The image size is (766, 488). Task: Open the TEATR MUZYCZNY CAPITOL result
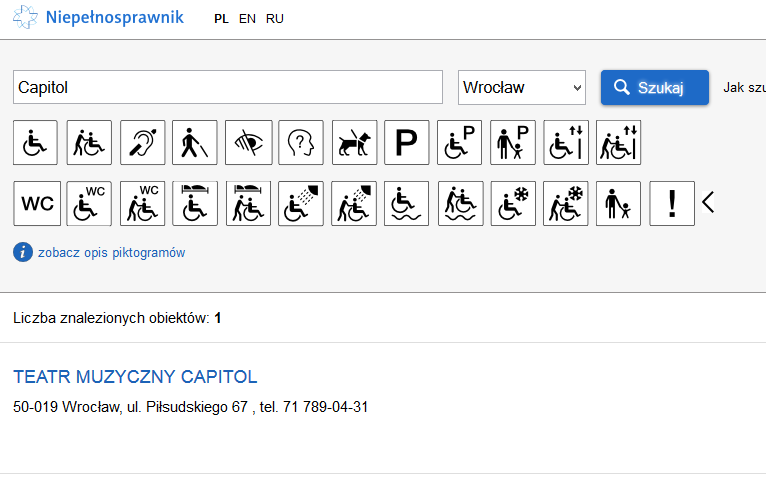coord(135,377)
